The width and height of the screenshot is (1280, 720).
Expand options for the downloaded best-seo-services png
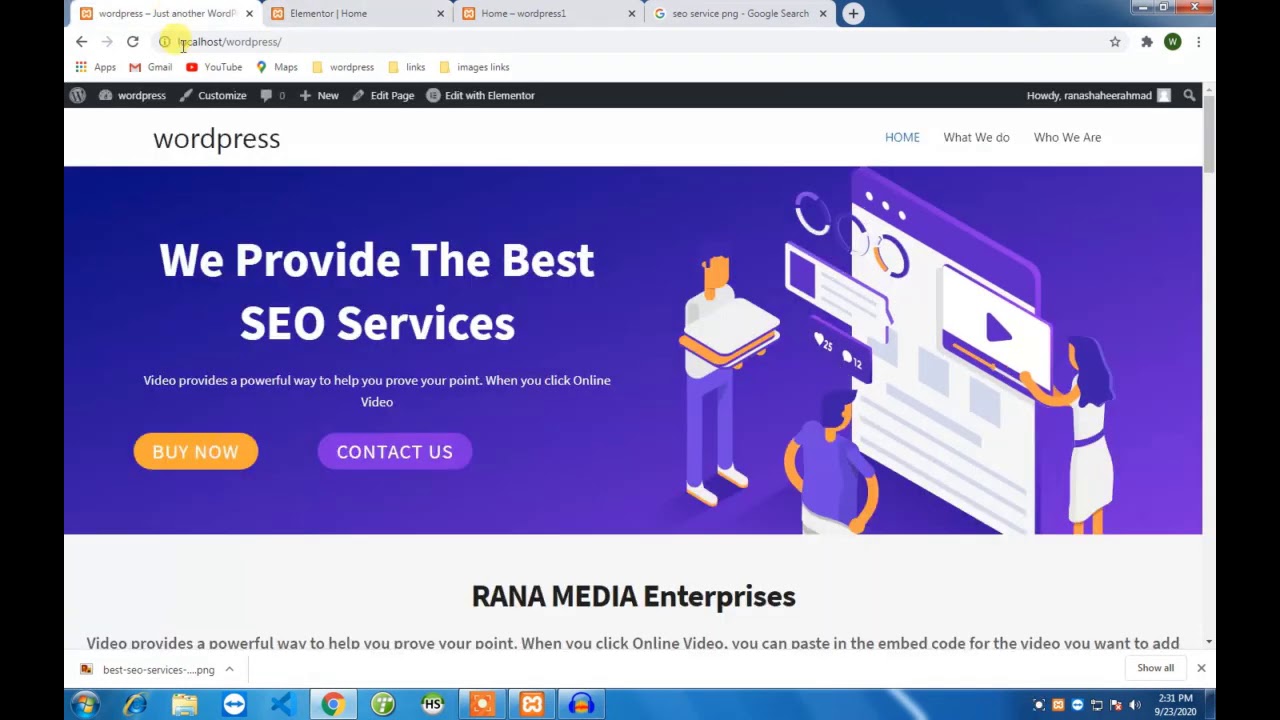click(229, 670)
